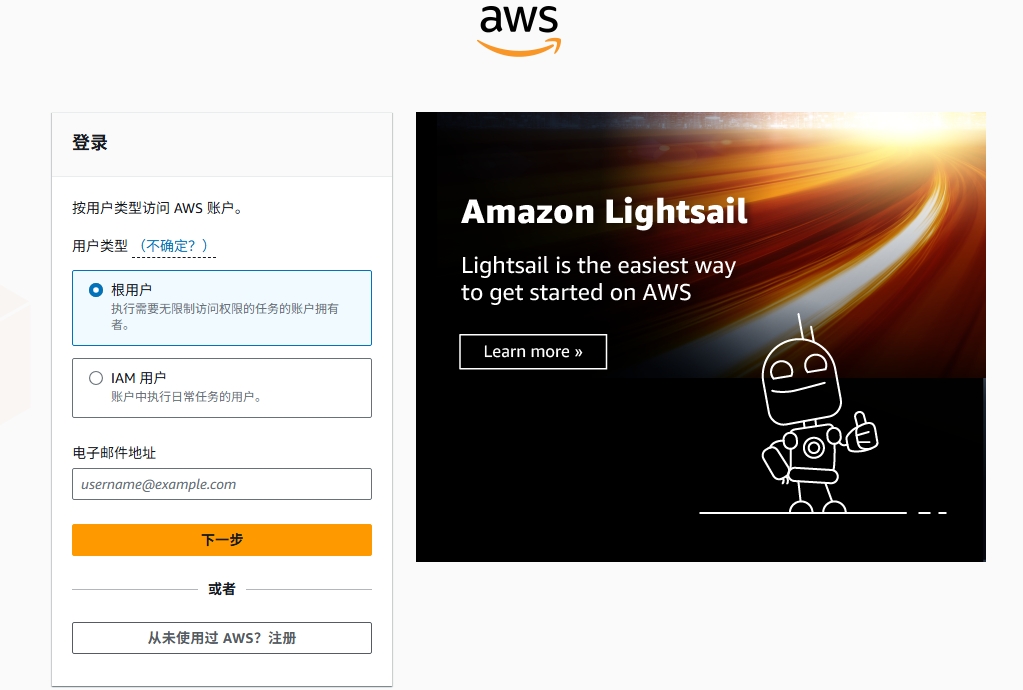Click the 电子邮件地址 field label
Screen dimensions: 1023x690
pyautogui.click(x=114, y=453)
